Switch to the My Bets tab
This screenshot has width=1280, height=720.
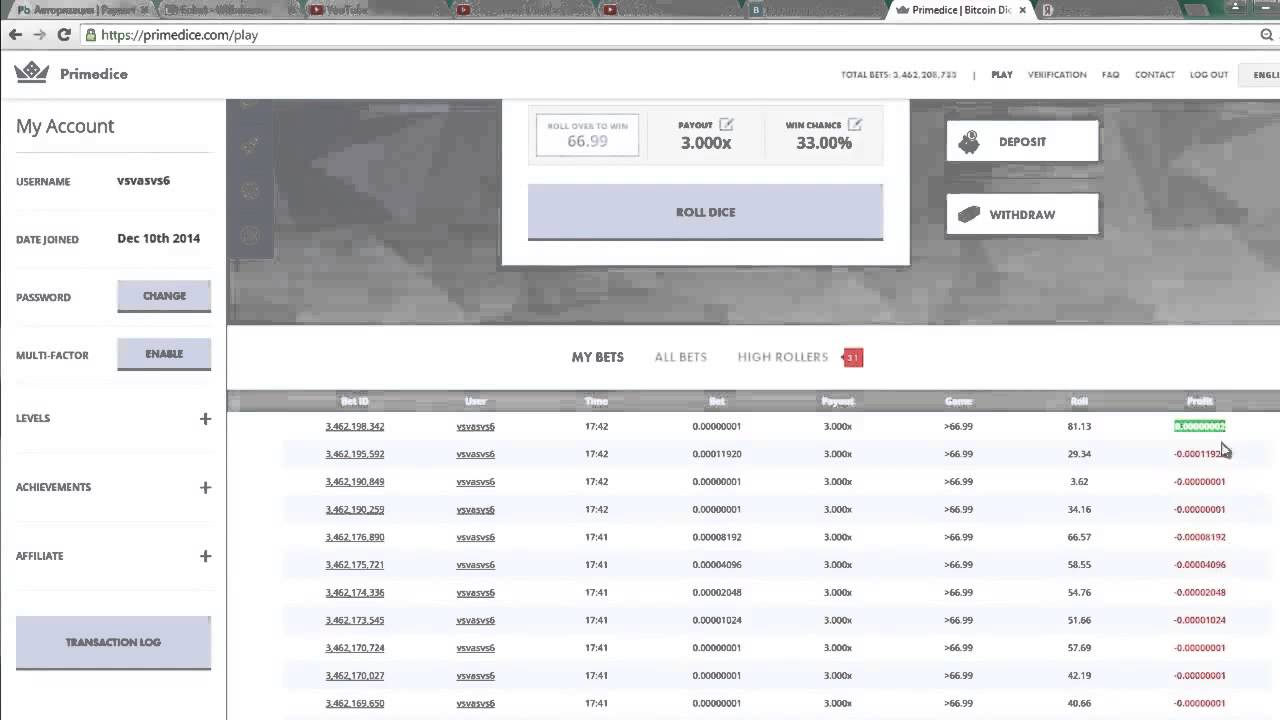[x=598, y=357]
